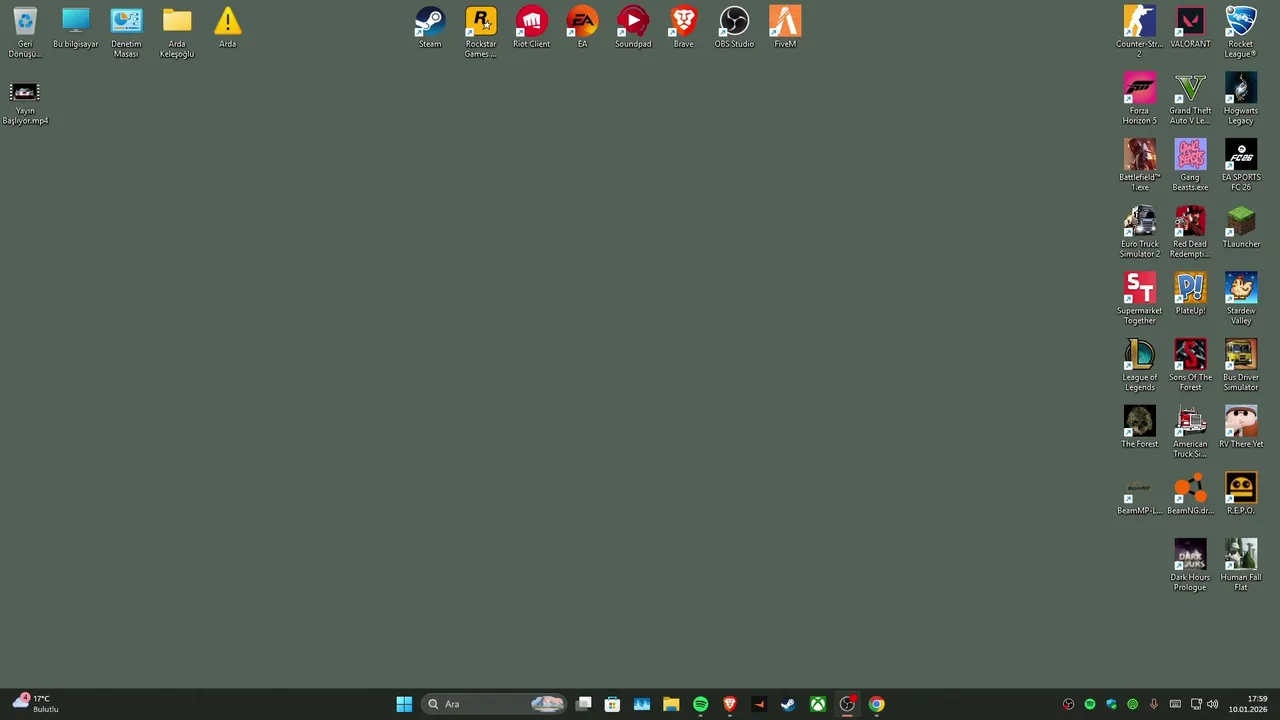Select the Battlefield 1.exe desktop icon
Viewport: 1280px width, 720px height.
click(x=1139, y=165)
